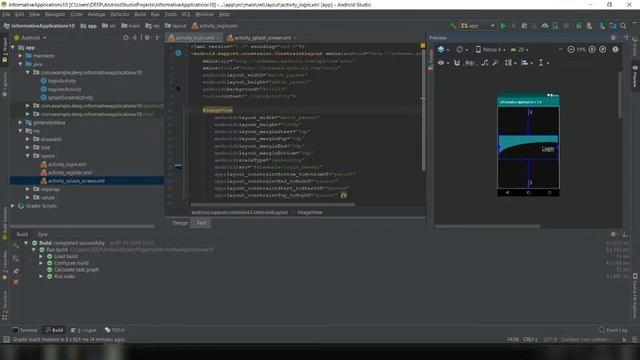The image size is (640, 360).
Task: Open the app run configuration dropdown
Action: [x=478, y=26]
